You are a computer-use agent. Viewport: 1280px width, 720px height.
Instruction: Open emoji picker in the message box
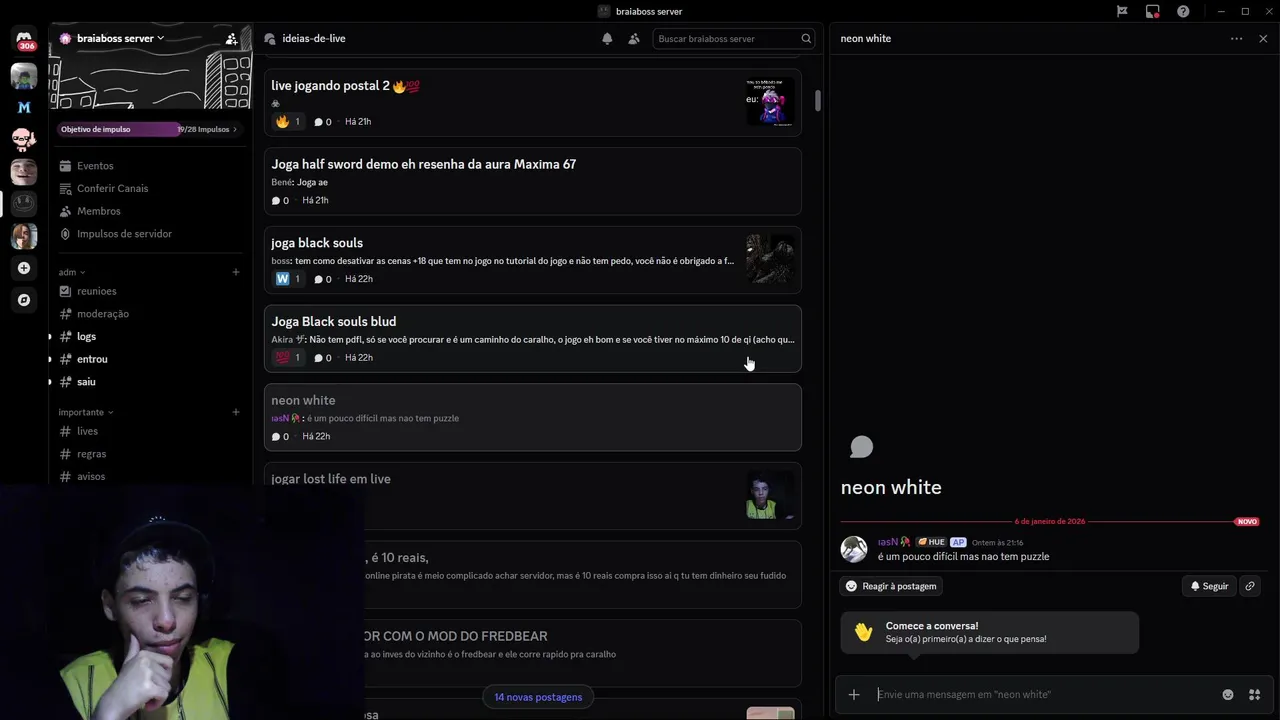point(1228,694)
